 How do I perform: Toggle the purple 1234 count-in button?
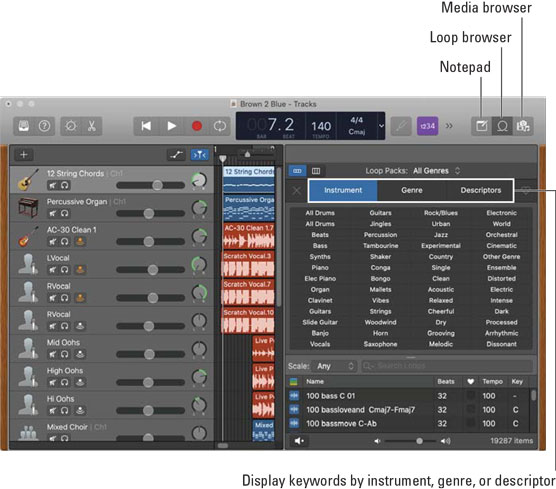click(427, 126)
